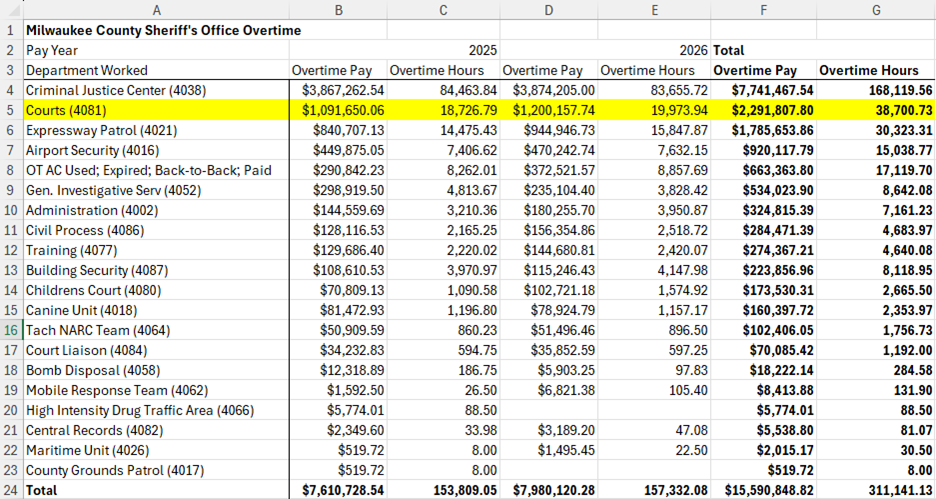Select Bomb Disposal (4058) cell

(156, 370)
